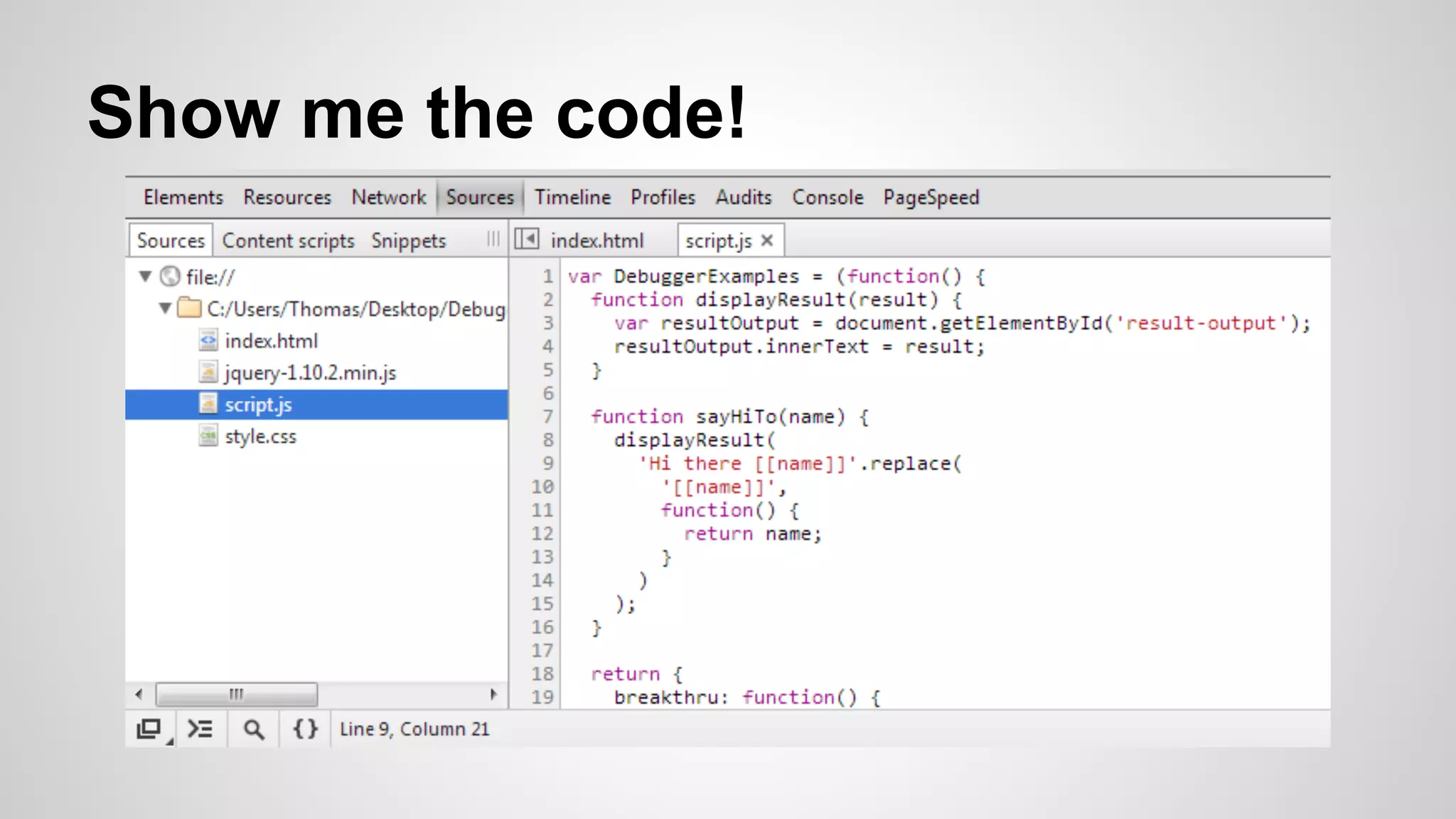Open the Profiles tab
1456x819 pixels.
(x=663, y=197)
